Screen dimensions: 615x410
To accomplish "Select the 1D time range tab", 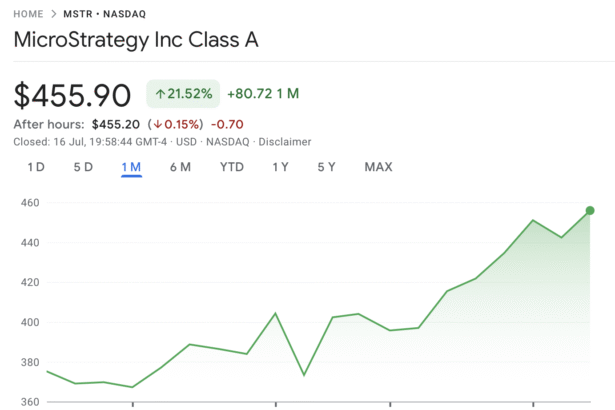I will tap(35, 167).
